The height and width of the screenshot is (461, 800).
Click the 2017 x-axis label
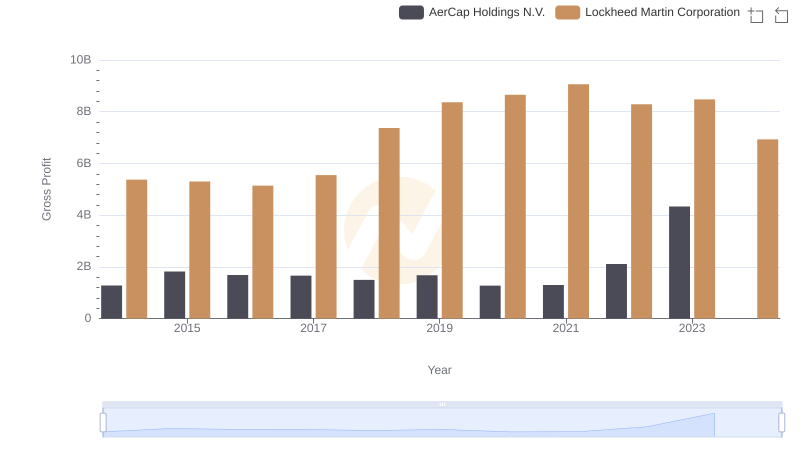313,328
